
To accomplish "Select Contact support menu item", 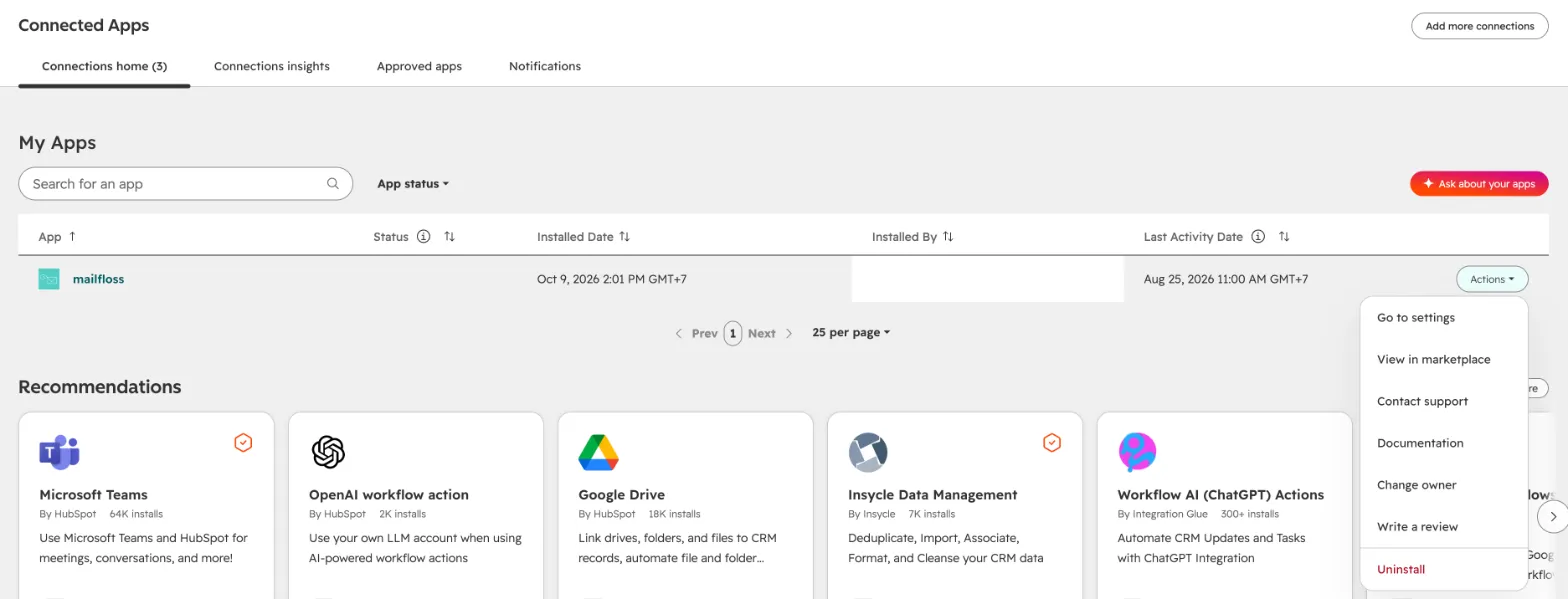I will pyautogui.click(x=1444, y=402).
